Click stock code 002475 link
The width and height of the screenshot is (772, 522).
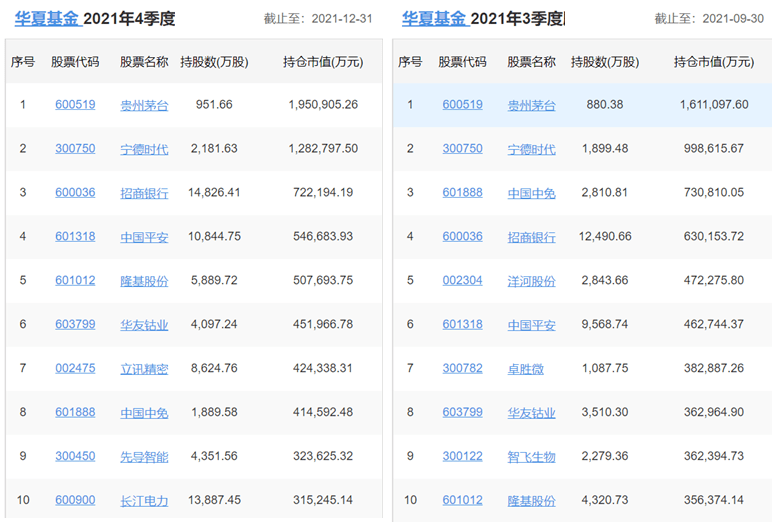point(75,369)
